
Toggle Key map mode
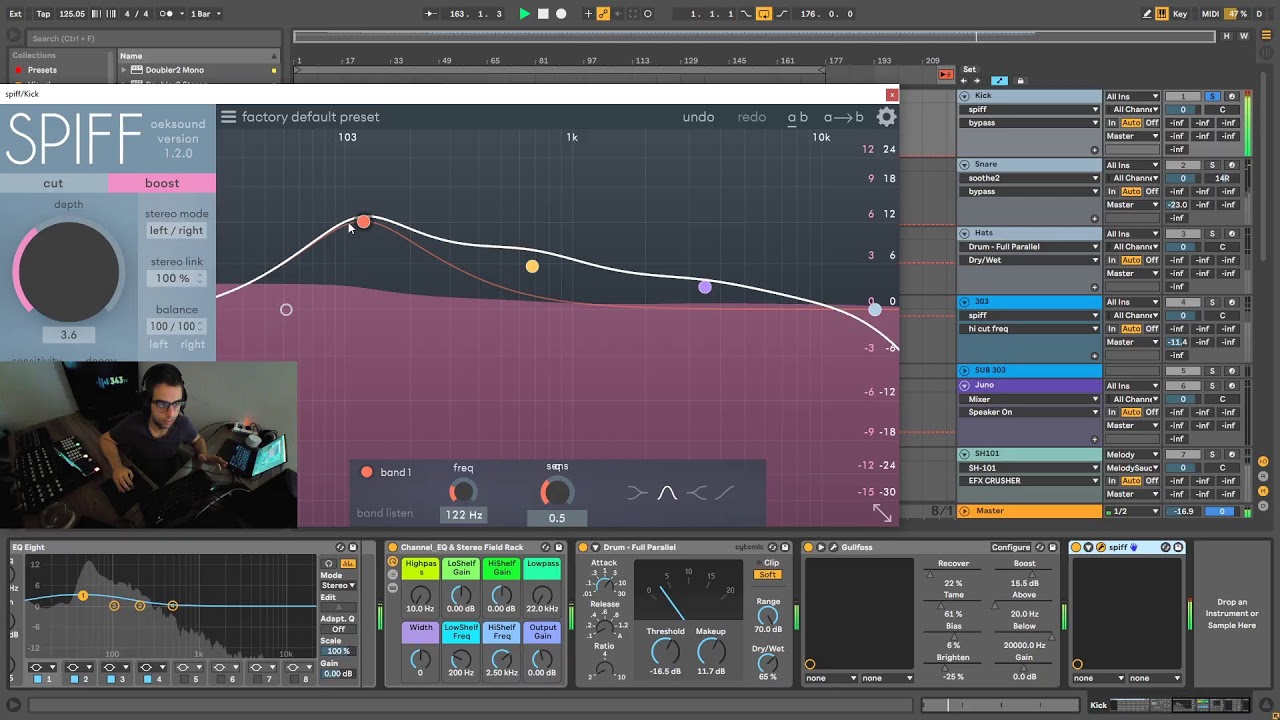pos(1180,14)
